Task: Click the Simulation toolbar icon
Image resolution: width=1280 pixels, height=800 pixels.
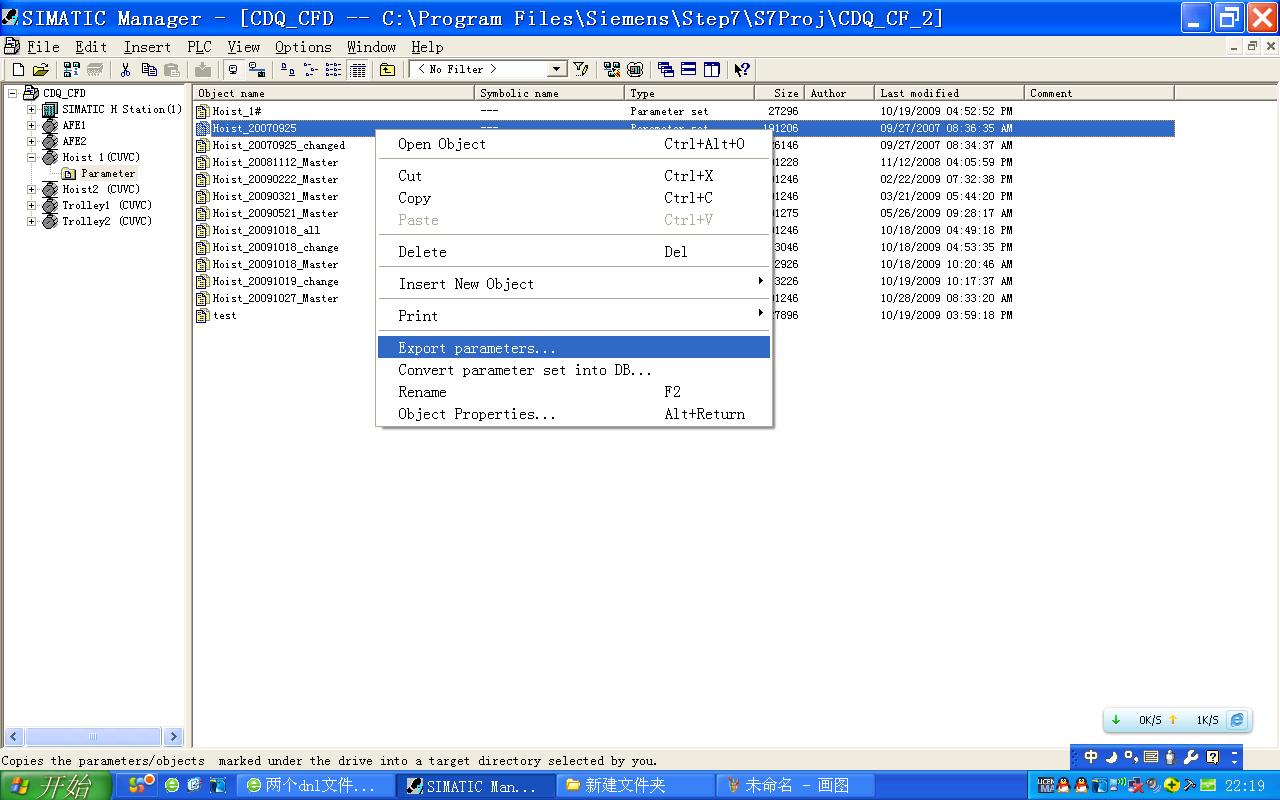Action: pos(635,69)
